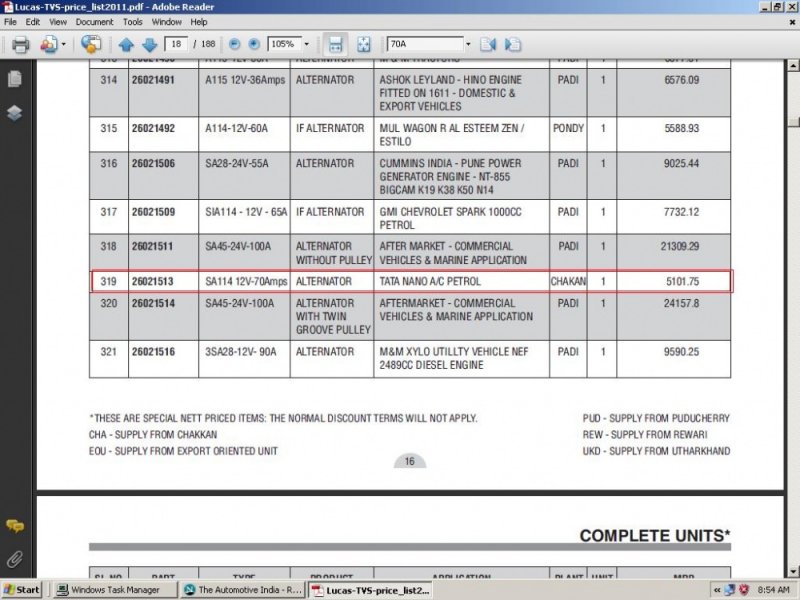Click GMI CHEVROLET SPARK application text
Viewport: 800px width, 600px height.
(451, 218)
